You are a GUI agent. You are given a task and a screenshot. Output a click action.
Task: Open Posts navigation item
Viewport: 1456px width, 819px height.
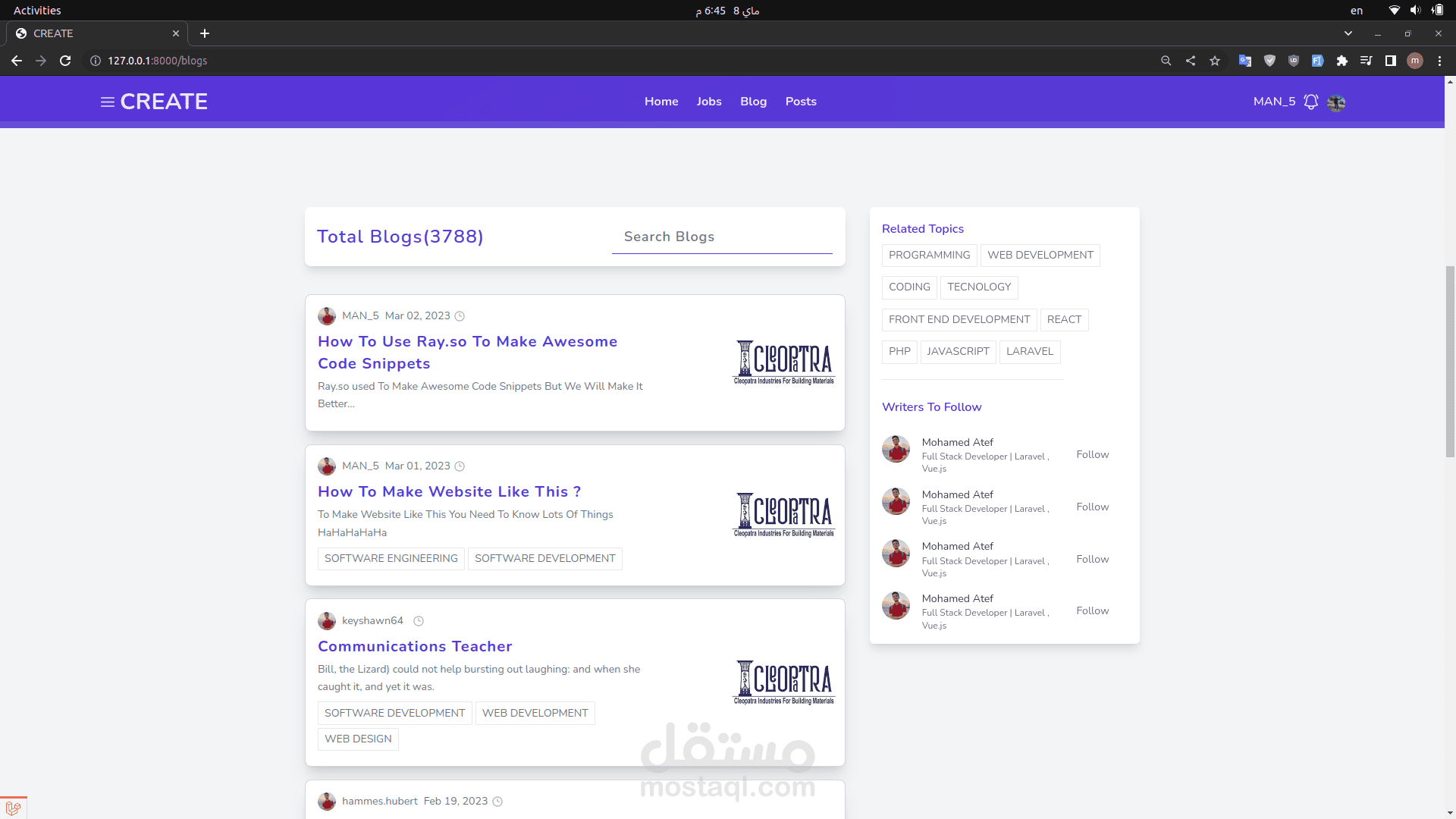(x=800, y=102)
